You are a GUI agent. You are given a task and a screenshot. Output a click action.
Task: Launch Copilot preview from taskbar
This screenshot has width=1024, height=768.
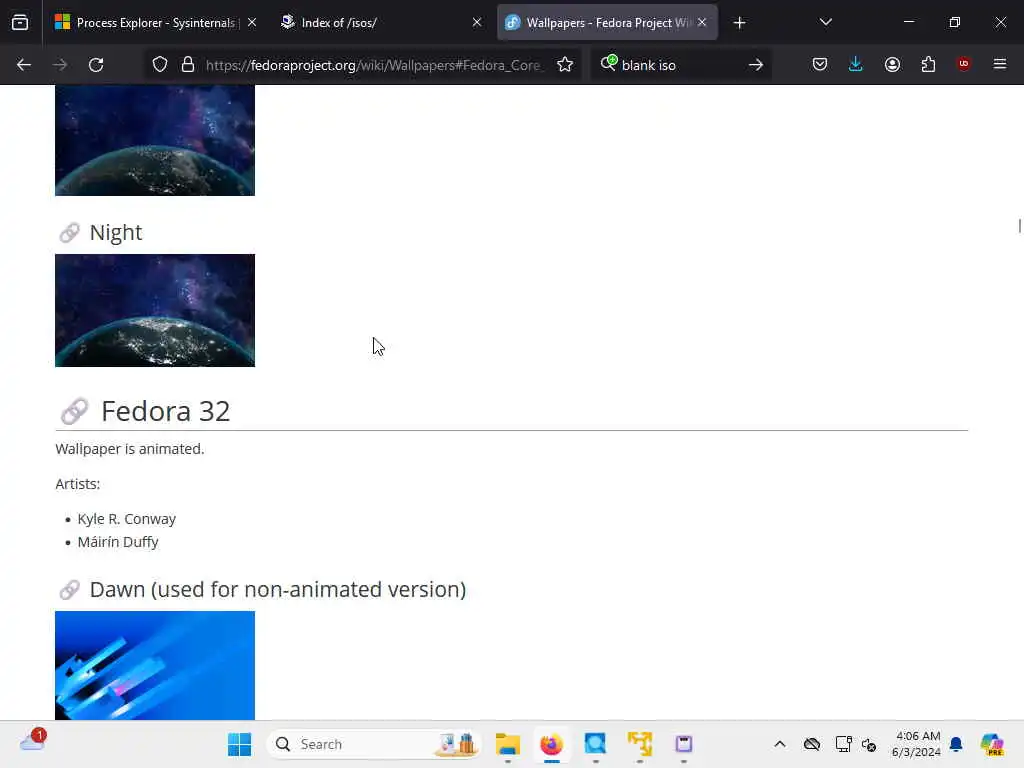click(x=992, y=744)
